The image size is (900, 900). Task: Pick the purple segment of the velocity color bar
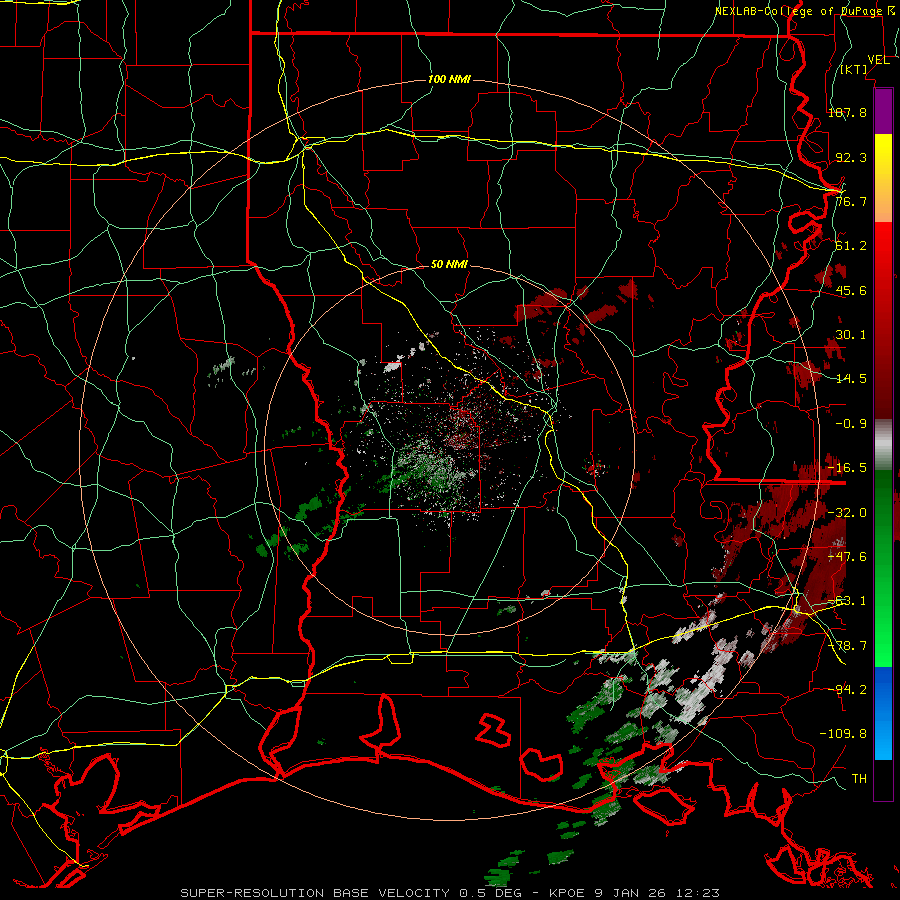tap(883, 111)
